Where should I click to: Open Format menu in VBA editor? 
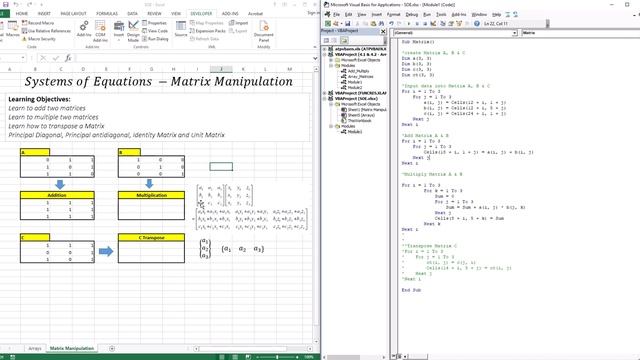393,15
